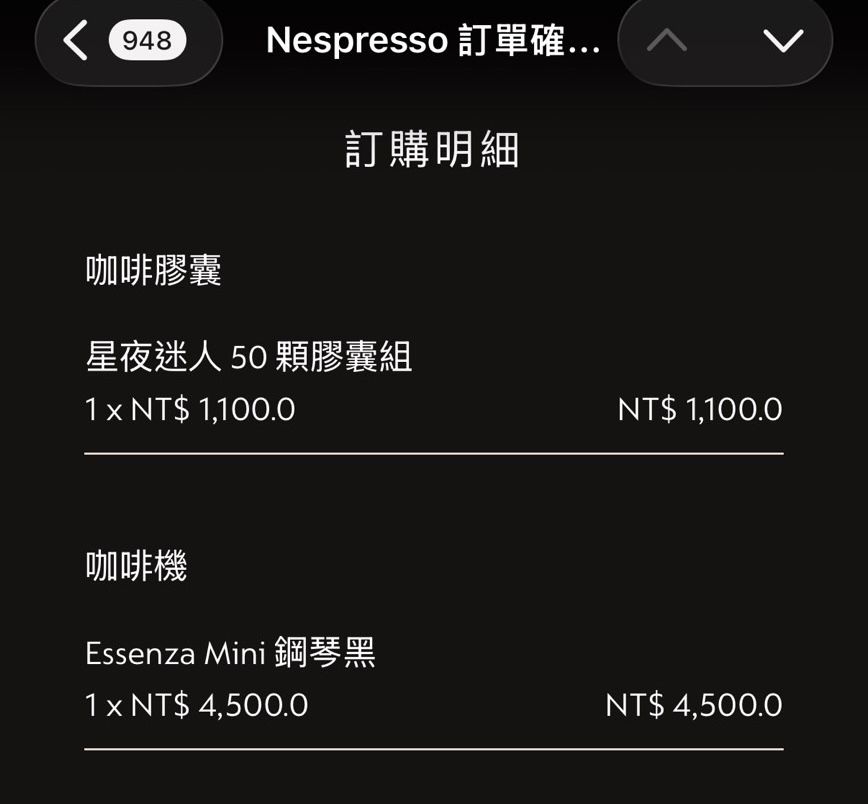The image size is (868, 804).
Task: Tap the machine quantity 1 x
Action: tap(103, 706)
